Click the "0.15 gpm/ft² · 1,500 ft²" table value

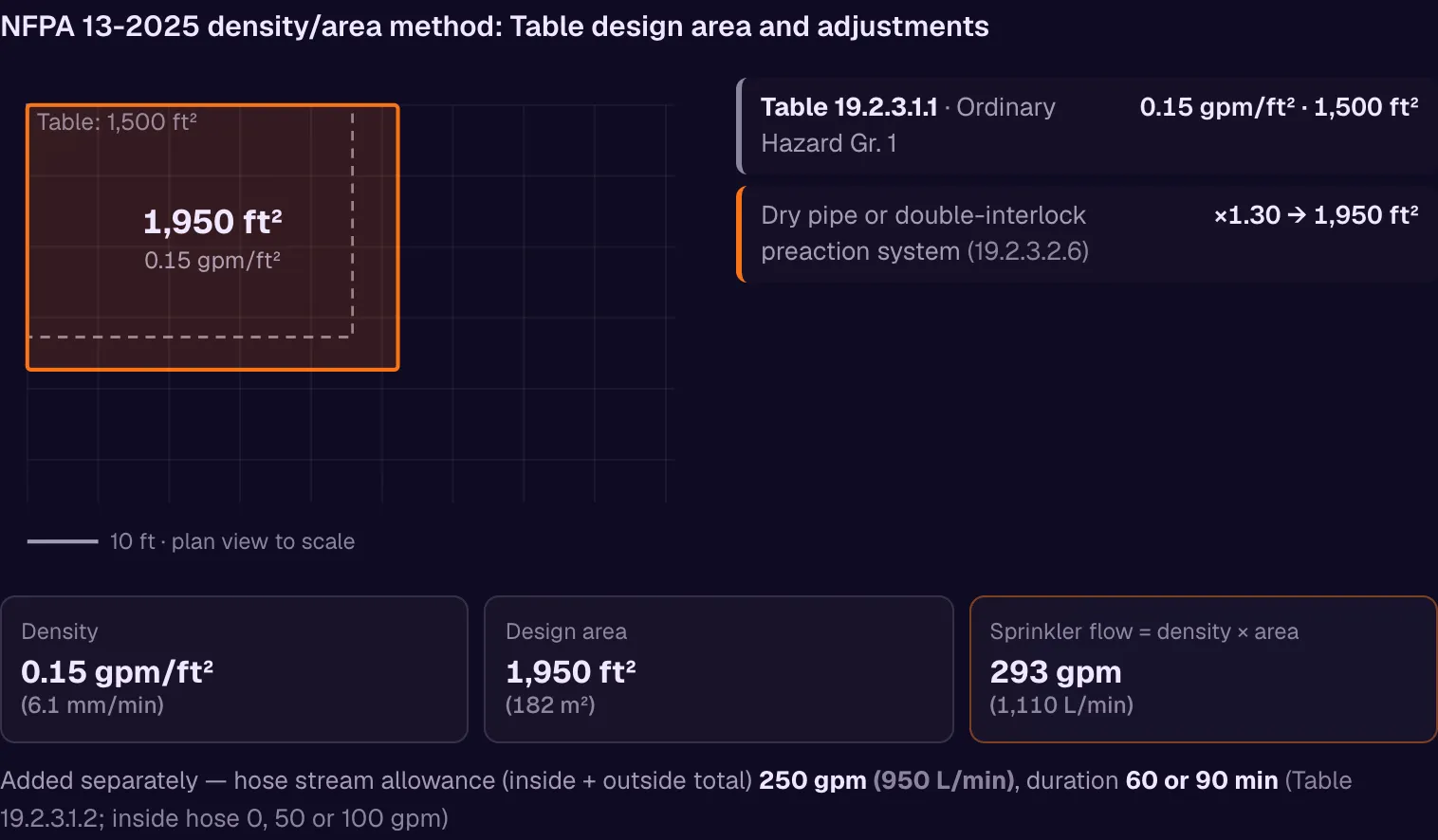1279,107
